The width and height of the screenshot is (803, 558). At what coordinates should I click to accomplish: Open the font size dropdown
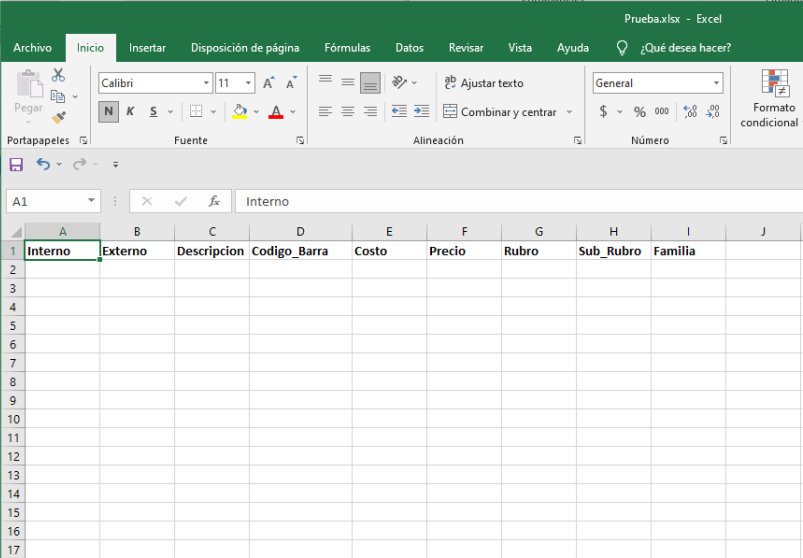249,84
